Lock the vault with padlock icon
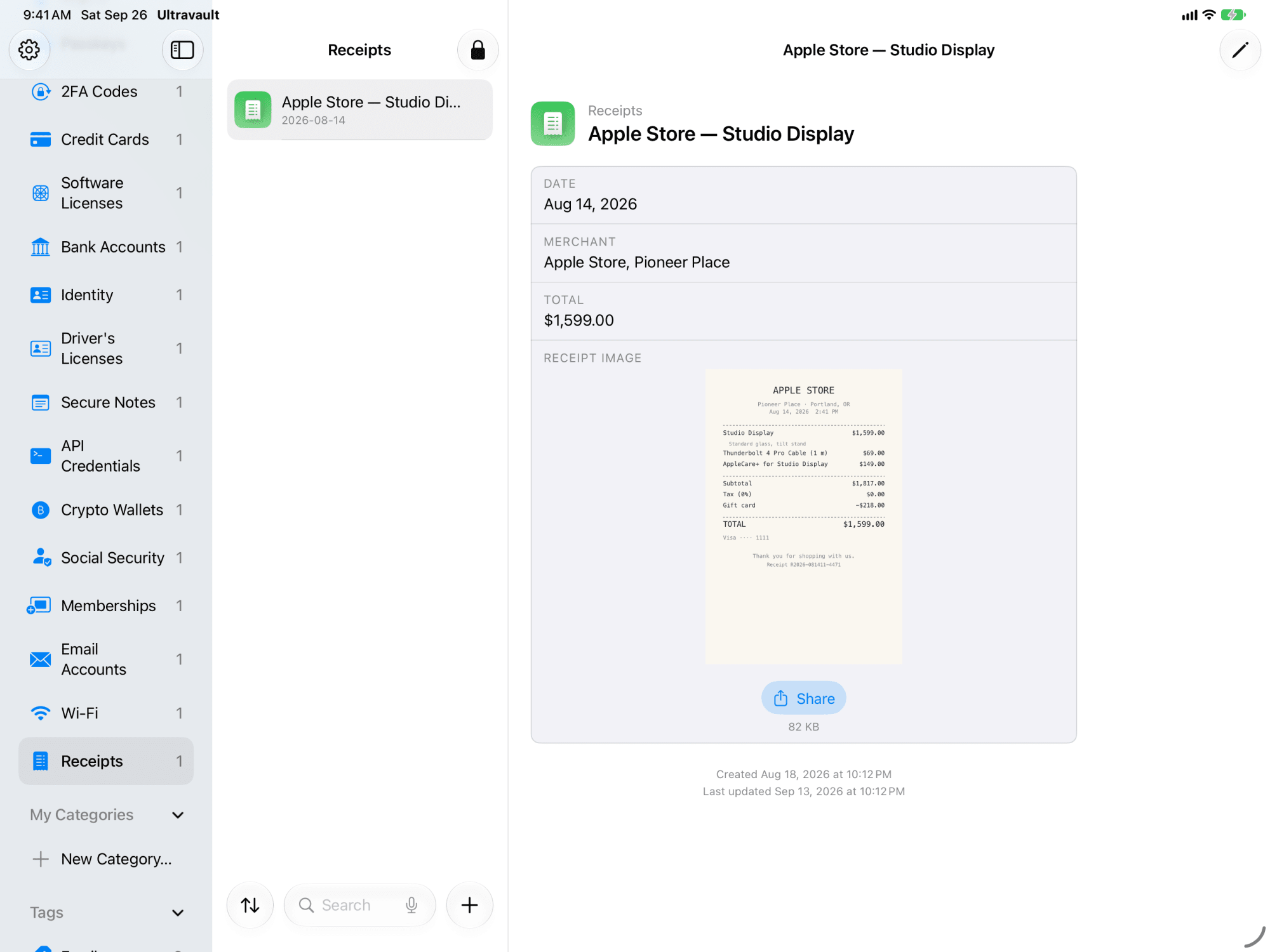 (x=478, y=50)
